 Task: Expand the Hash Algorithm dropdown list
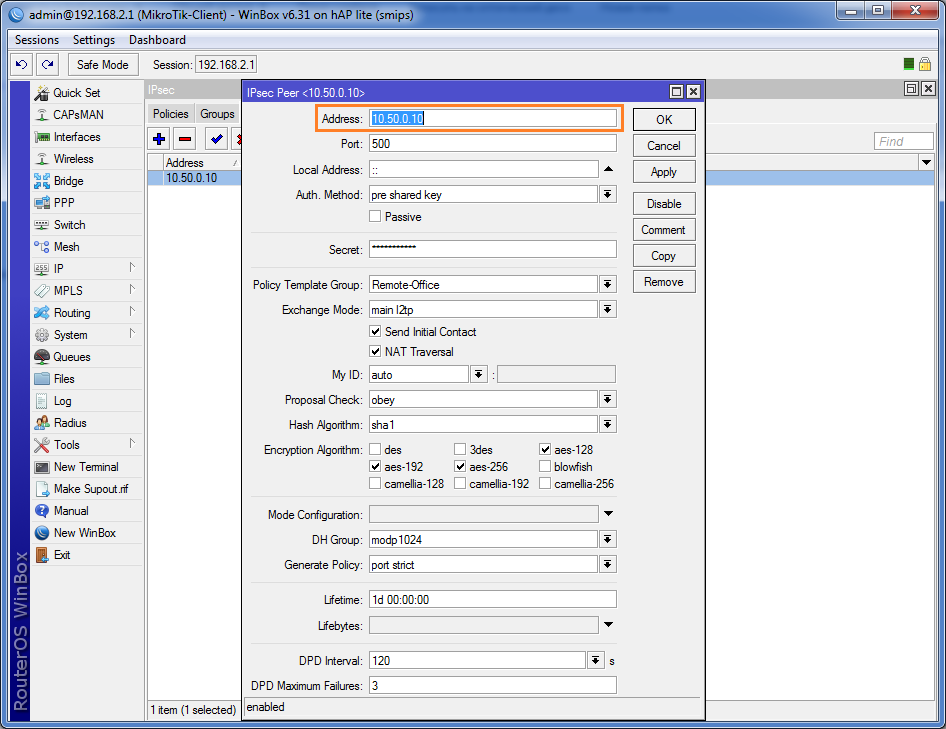[608, 424]
